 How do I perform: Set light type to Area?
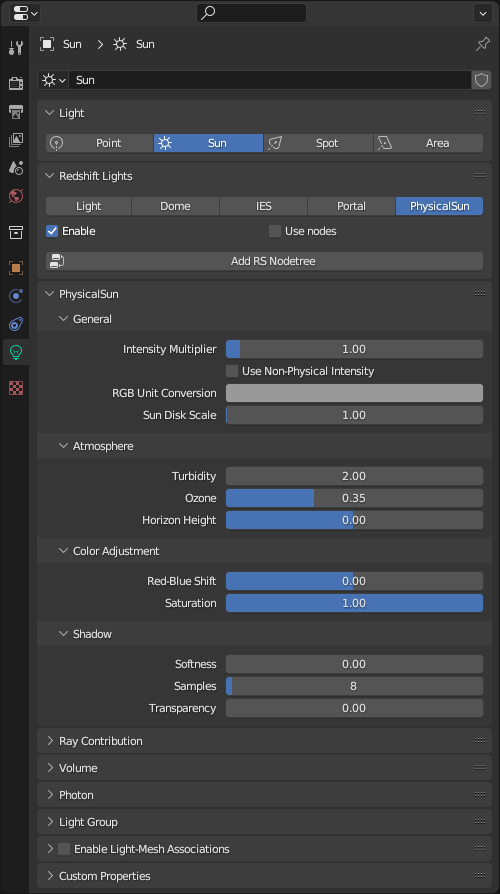click(428, 143)
